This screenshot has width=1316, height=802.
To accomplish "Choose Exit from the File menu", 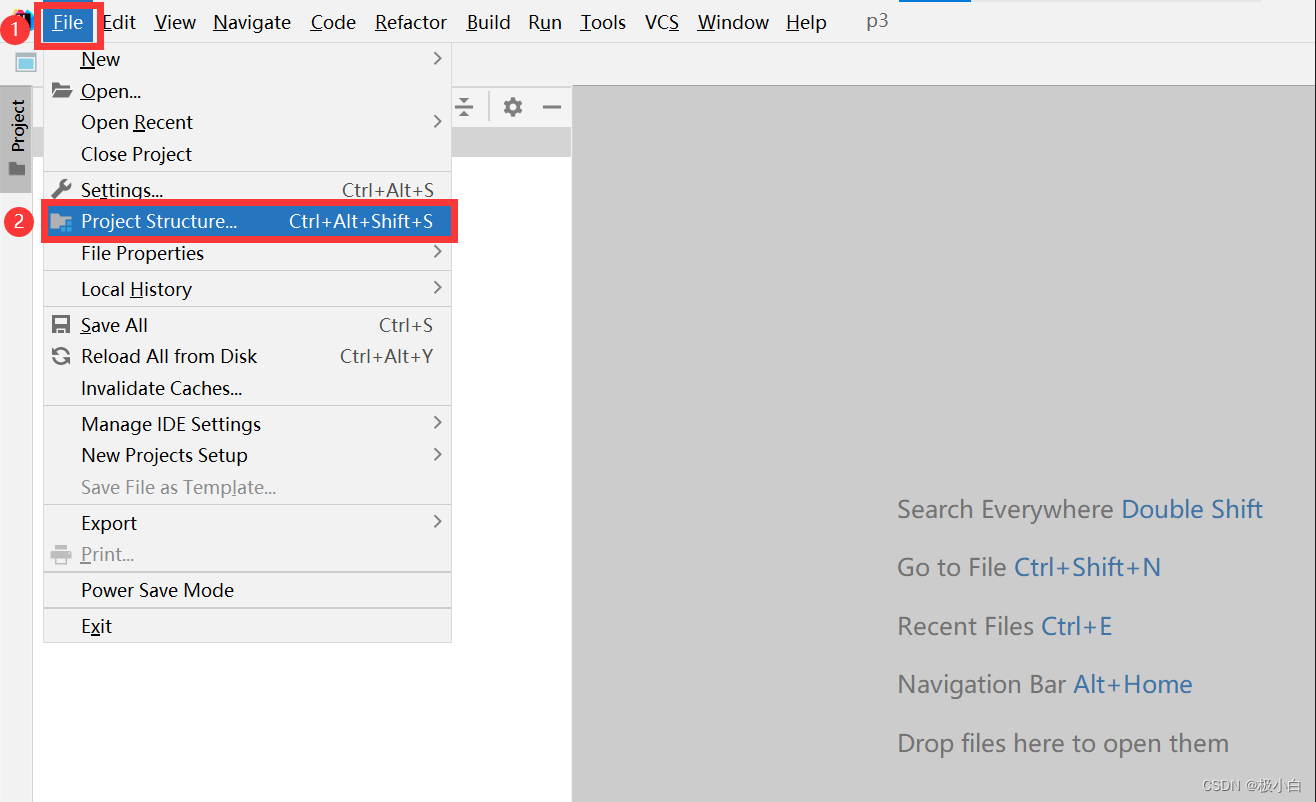I will point(247,626).
